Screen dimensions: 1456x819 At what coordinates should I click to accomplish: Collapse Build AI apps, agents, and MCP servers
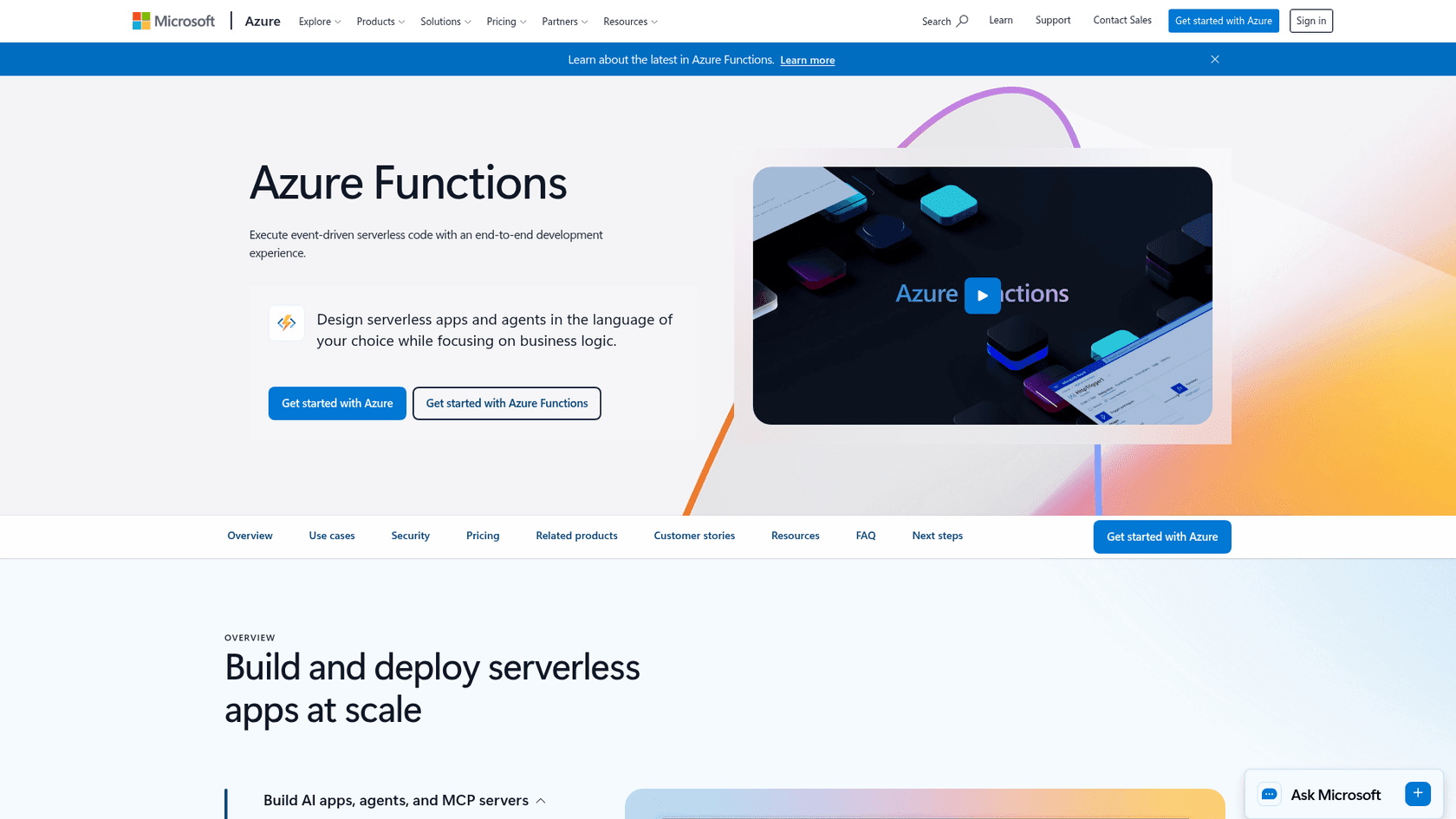tap(405, 800)
